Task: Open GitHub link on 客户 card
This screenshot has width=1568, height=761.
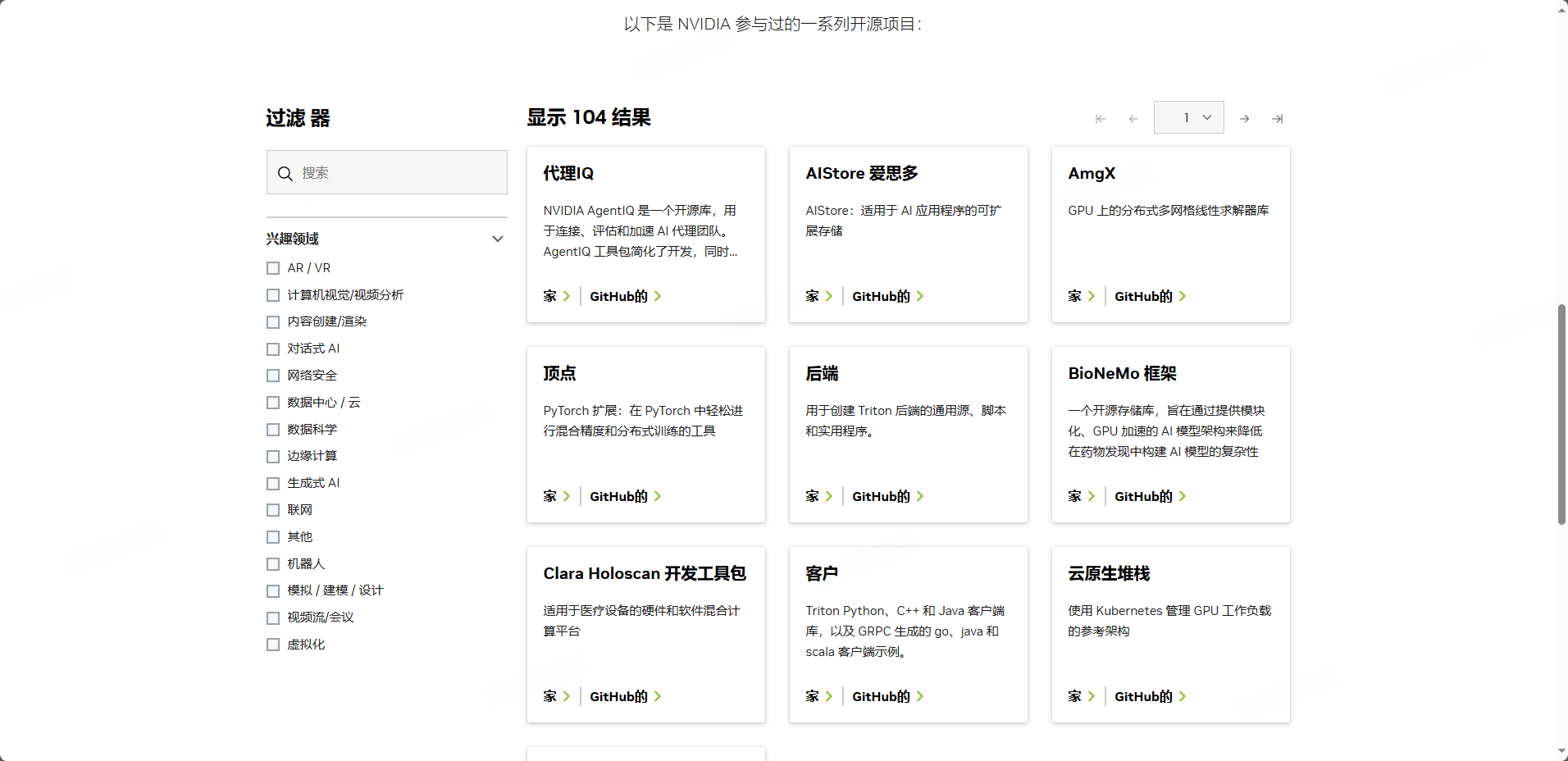Action: (x=888, y=696)
